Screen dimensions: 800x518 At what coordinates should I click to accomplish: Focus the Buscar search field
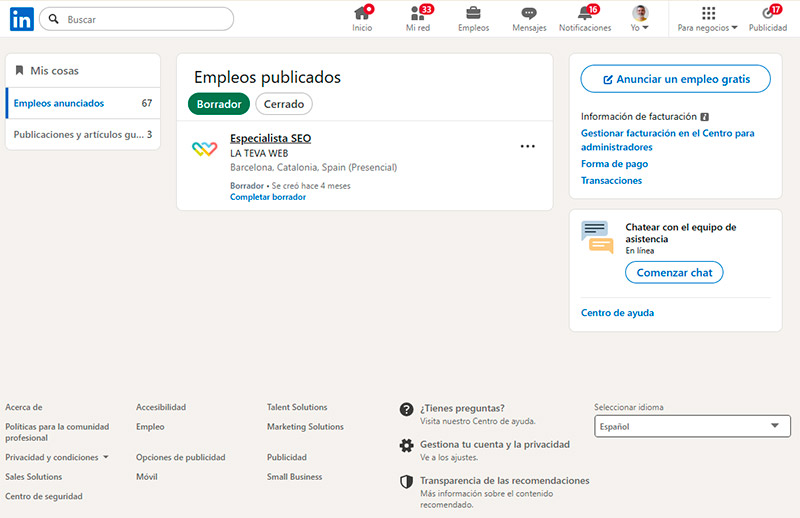coord(137,19)
